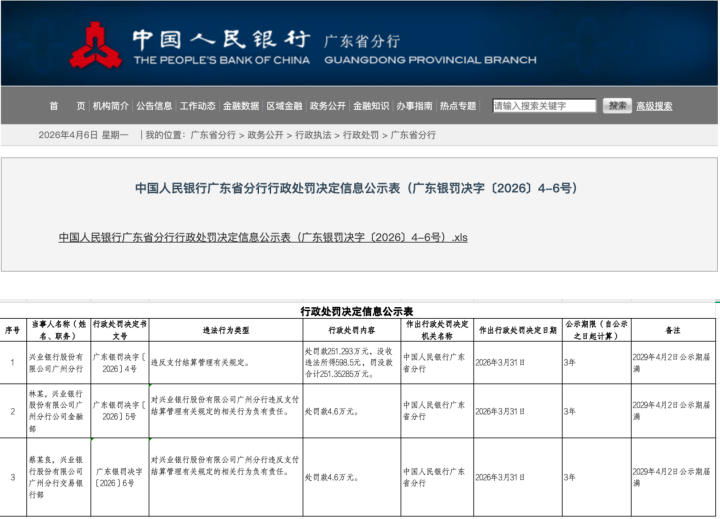Select the 金融知识 menu item
This screenshot has width=720, height=519.
tap(371, 106)
